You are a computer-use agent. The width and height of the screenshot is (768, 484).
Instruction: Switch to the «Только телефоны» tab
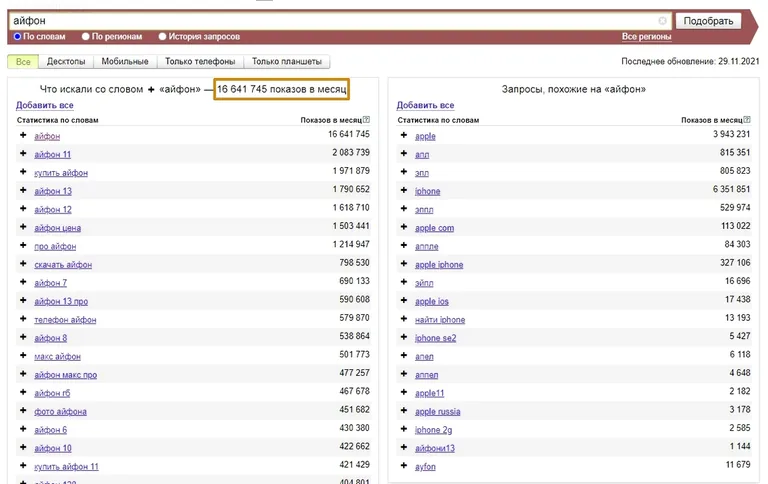pyautogui.click(x=200, y=62)
